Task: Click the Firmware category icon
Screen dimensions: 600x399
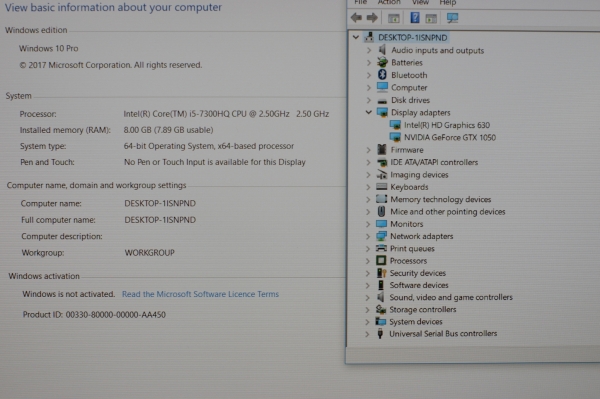Action: click(x=382, y=150)
